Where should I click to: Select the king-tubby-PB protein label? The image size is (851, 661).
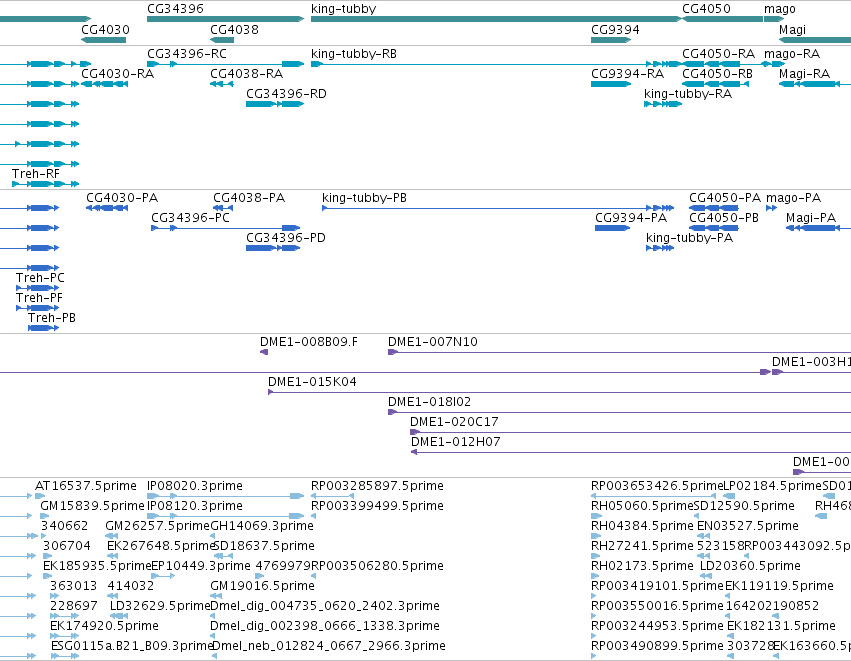[x=364, y=198]
